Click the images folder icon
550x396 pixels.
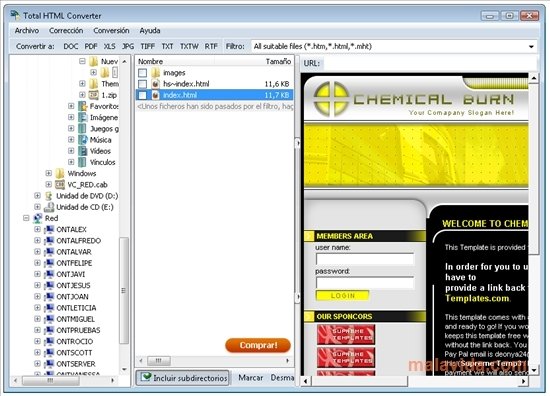tap(155, 73)
